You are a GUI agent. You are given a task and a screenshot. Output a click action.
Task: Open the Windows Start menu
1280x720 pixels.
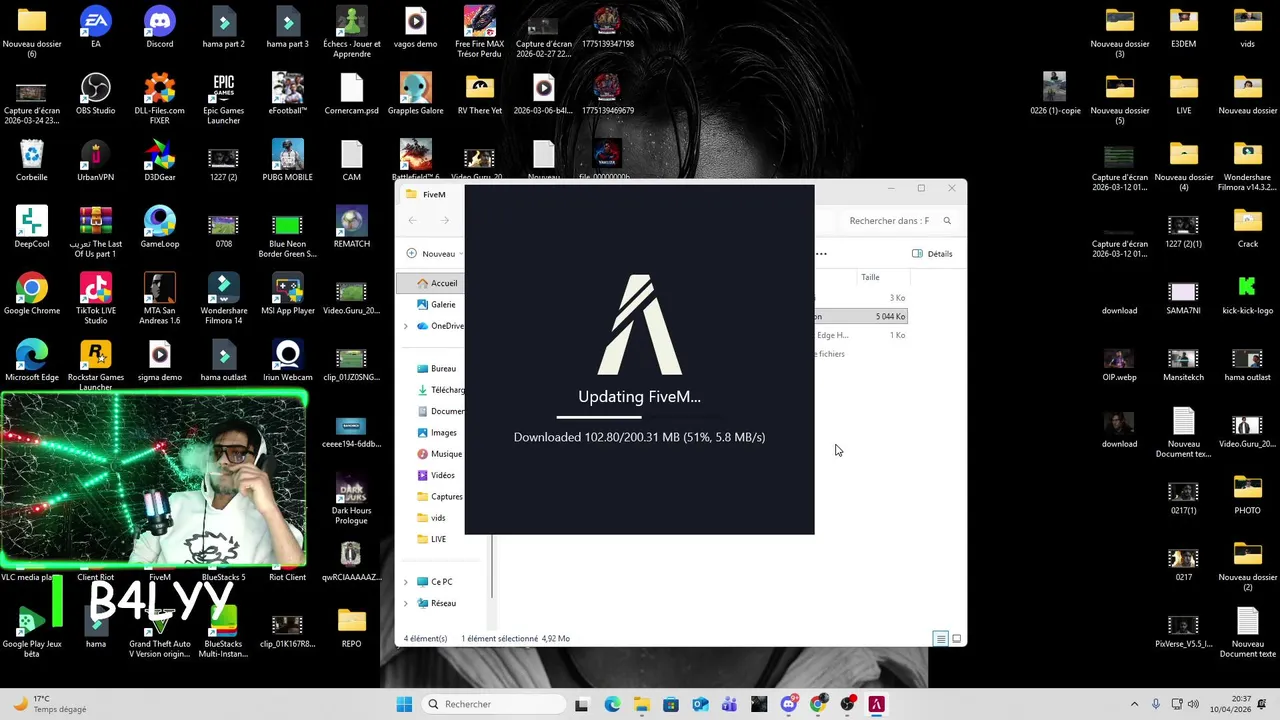(x=404, y=704)
